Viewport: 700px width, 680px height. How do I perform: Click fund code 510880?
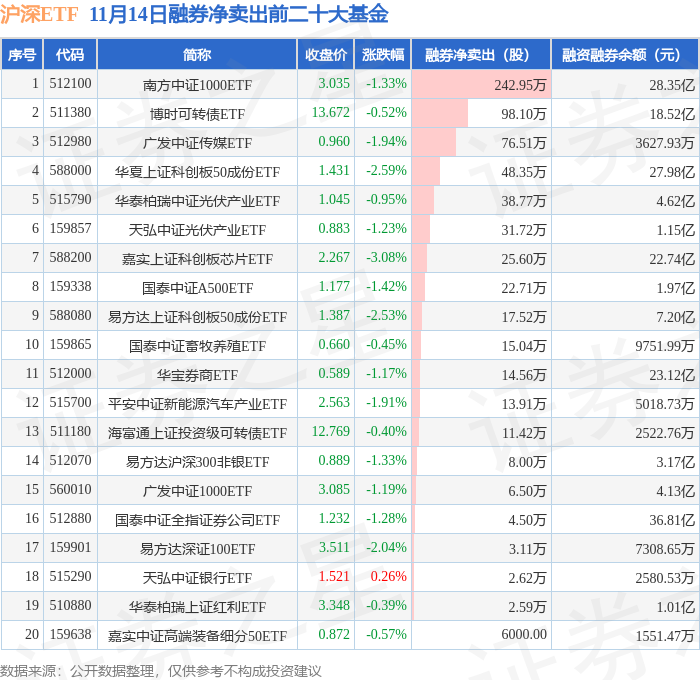[x=70, y=606]
